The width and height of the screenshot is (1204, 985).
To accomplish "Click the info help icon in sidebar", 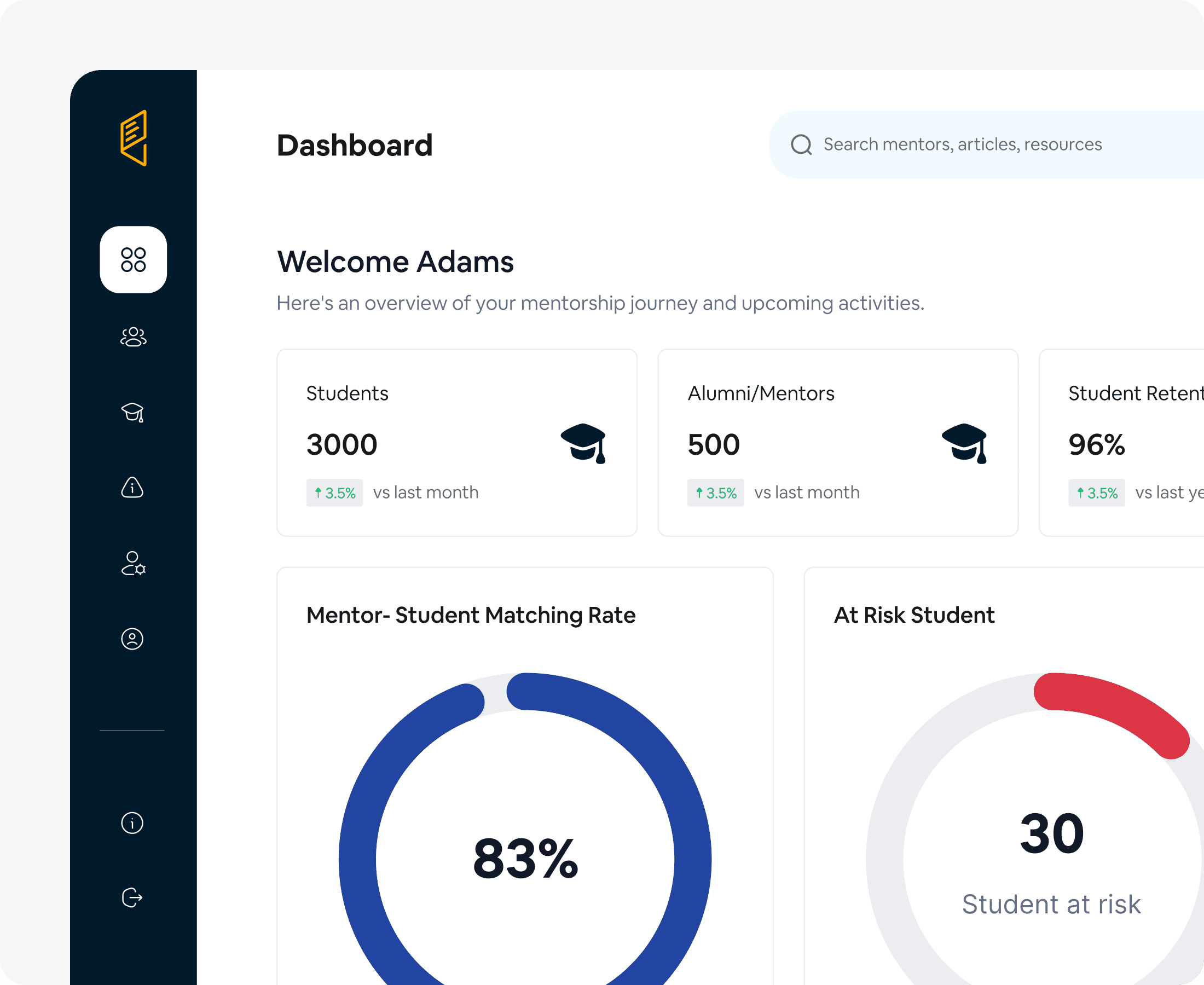I will point(132,822).
